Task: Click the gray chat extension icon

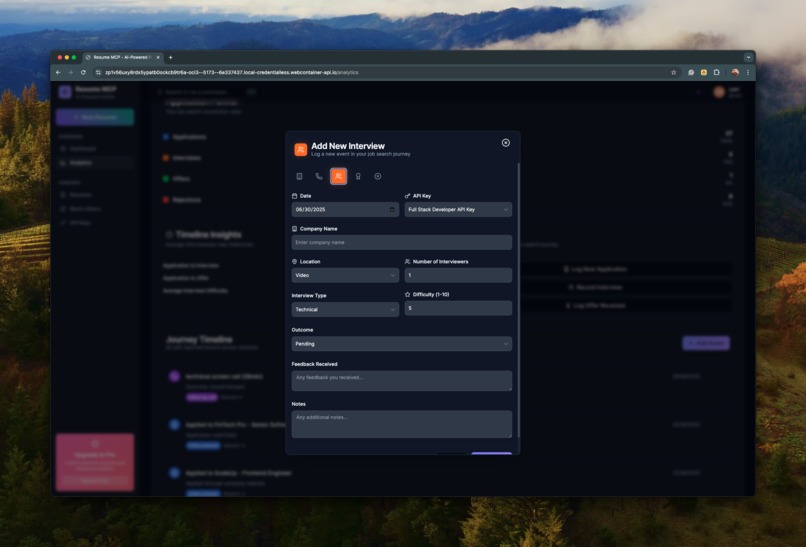Action: (x=691, y=72)
